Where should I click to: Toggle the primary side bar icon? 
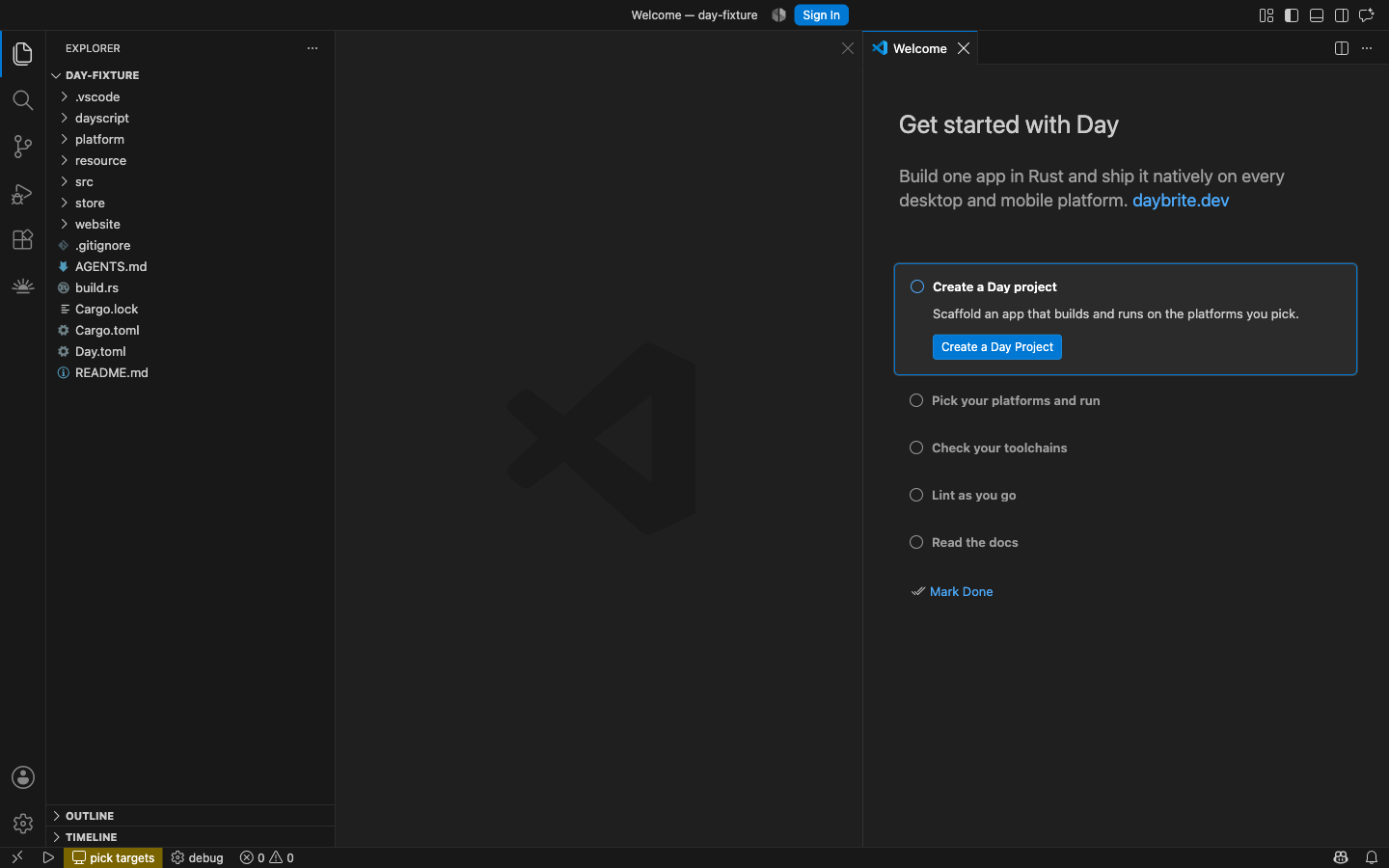[x=1292, y=15]
